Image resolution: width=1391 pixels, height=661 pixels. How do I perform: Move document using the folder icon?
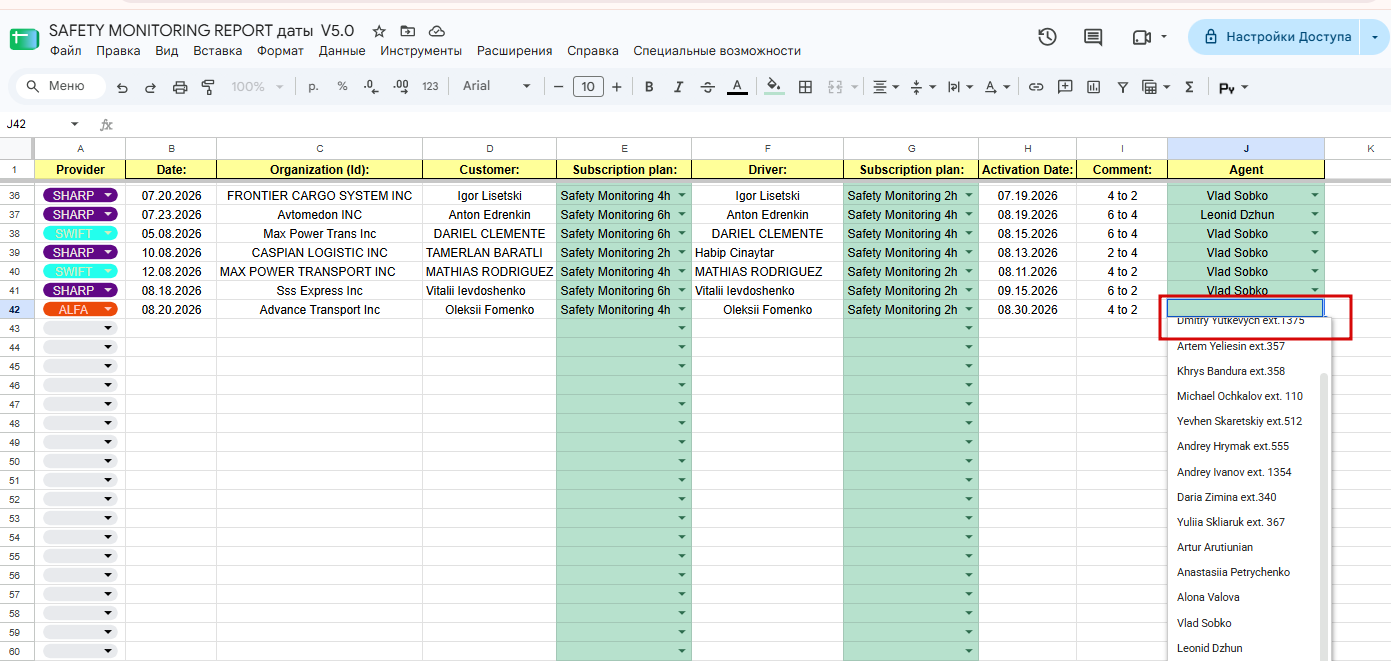pyautogui.click(x=407, y=32)
